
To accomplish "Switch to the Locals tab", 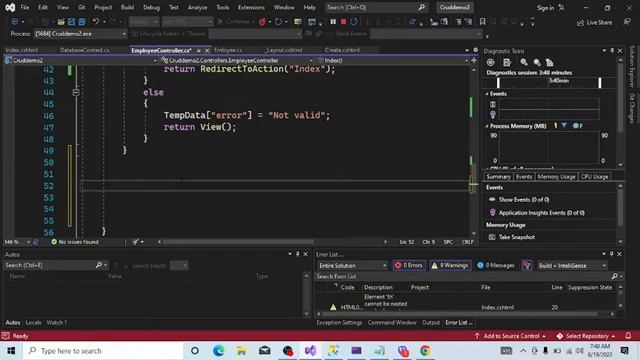I will pos(33,322).
